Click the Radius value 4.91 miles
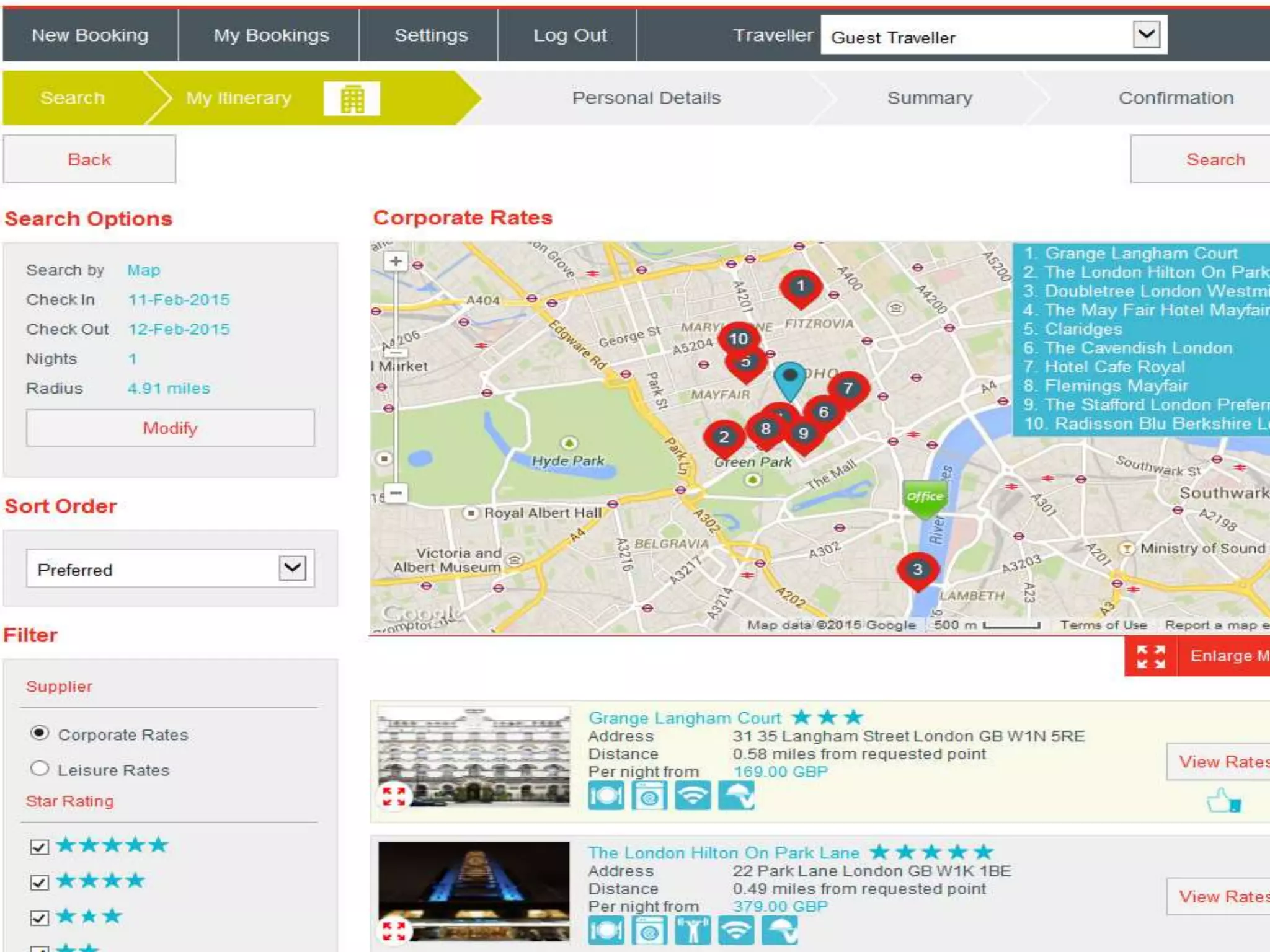1270x952 pixels. [169, 388]
